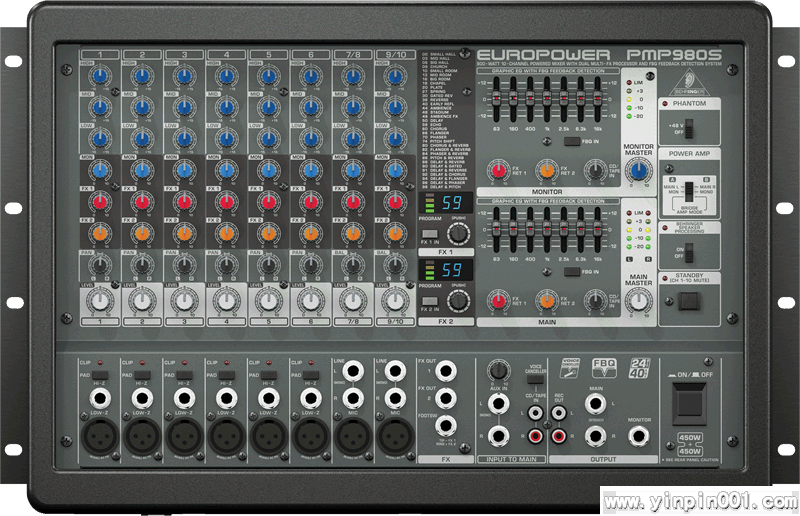The height and width of the screenshot is (516, 800).
Task: Click the channel 3 red FX 1 knob
Action: [x=184, y=203]
